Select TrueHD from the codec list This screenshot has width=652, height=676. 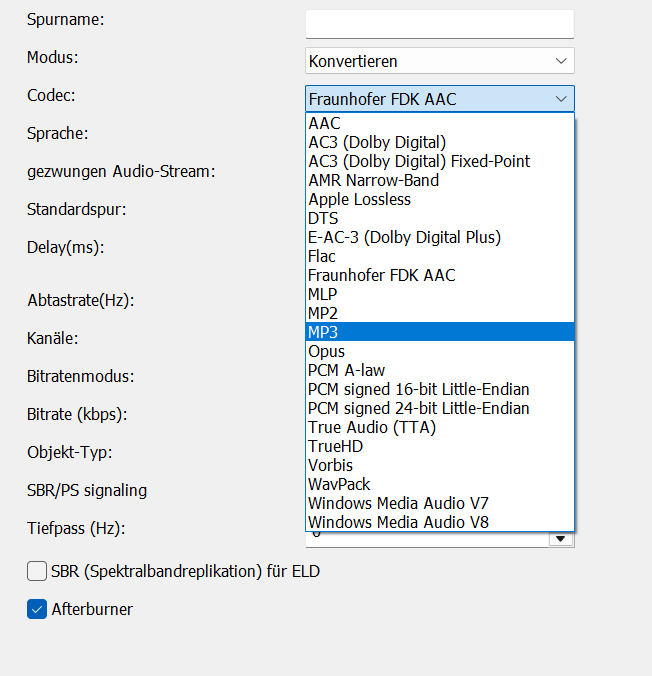click(x=439, y=446)
